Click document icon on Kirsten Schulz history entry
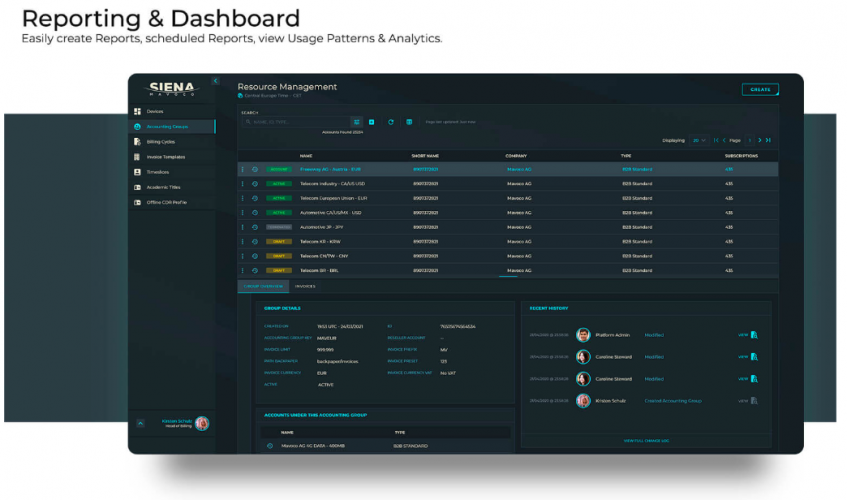The image size is (847, 500). click(x=754, y=401)
